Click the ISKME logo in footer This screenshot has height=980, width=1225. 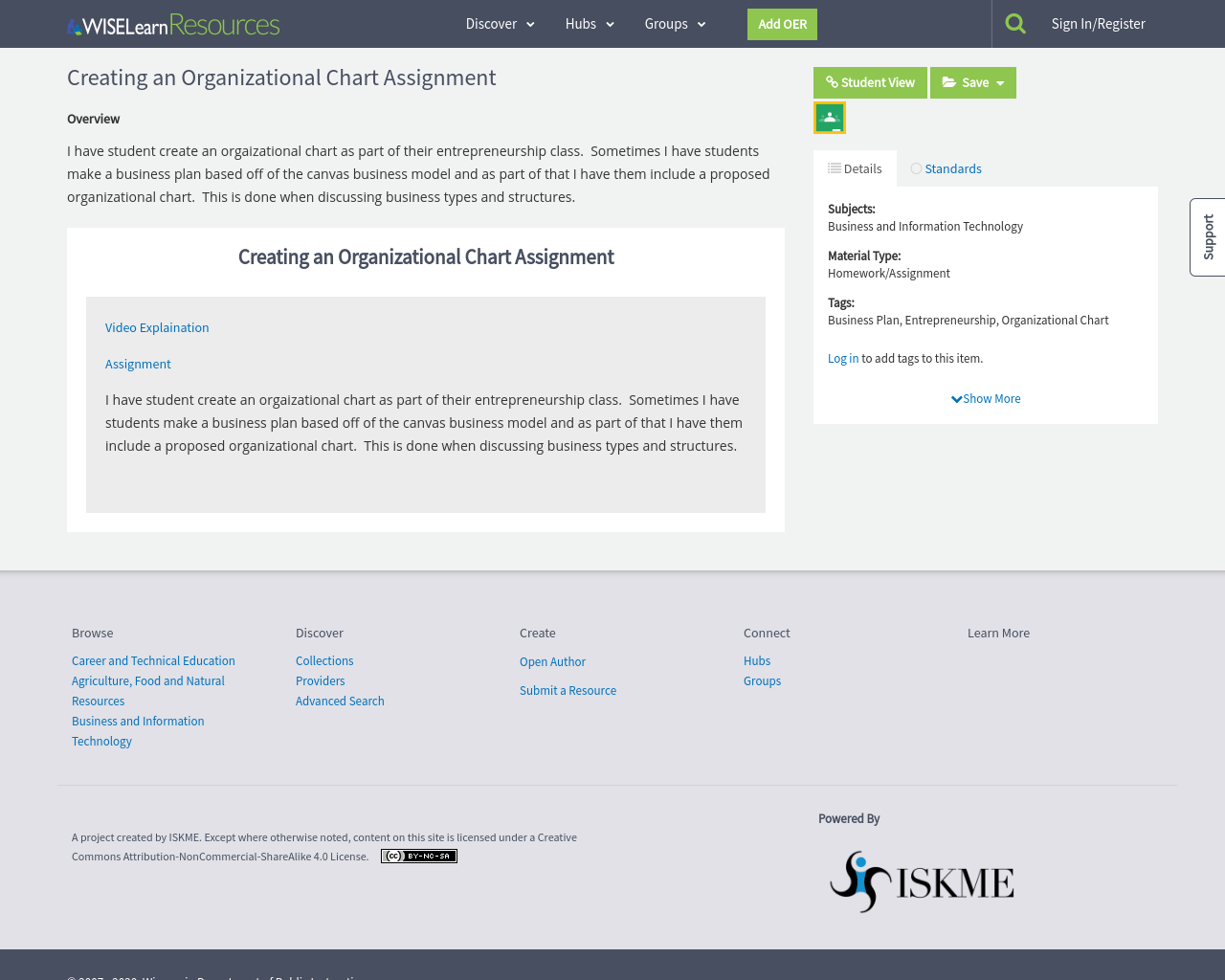tap(921, 880)
